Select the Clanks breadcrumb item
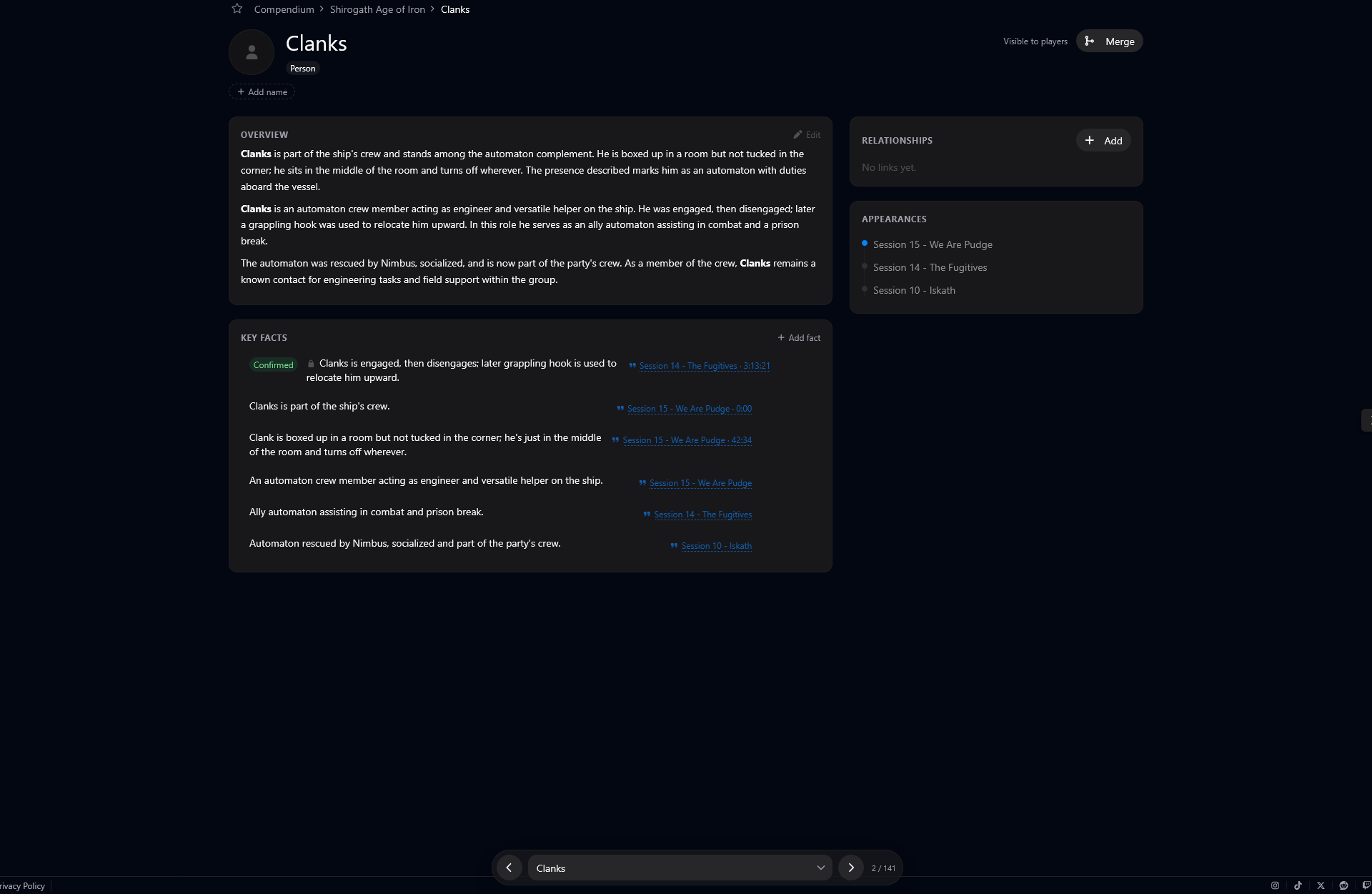1372x894 pixels. click(x=455, y=9)
